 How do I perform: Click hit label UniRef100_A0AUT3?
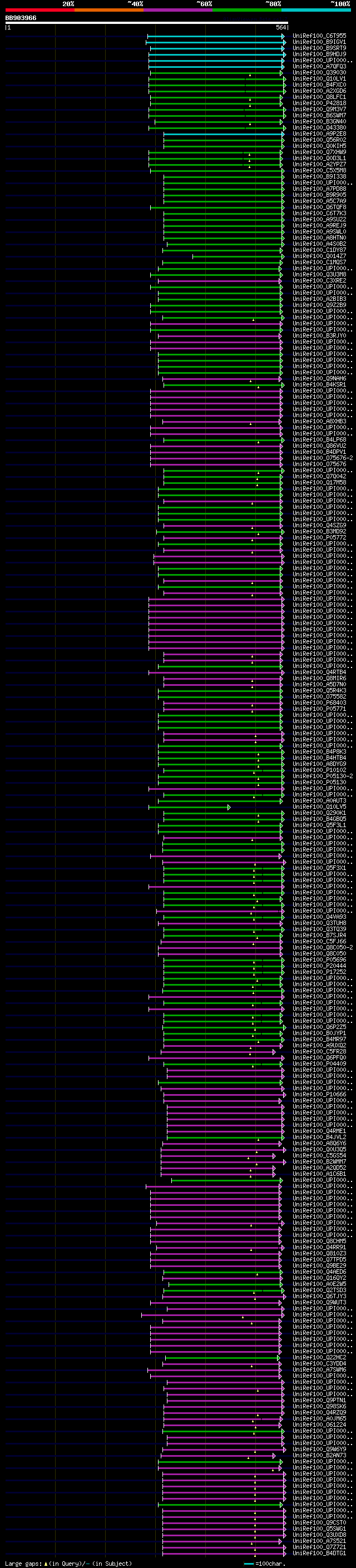pos(319,800)
